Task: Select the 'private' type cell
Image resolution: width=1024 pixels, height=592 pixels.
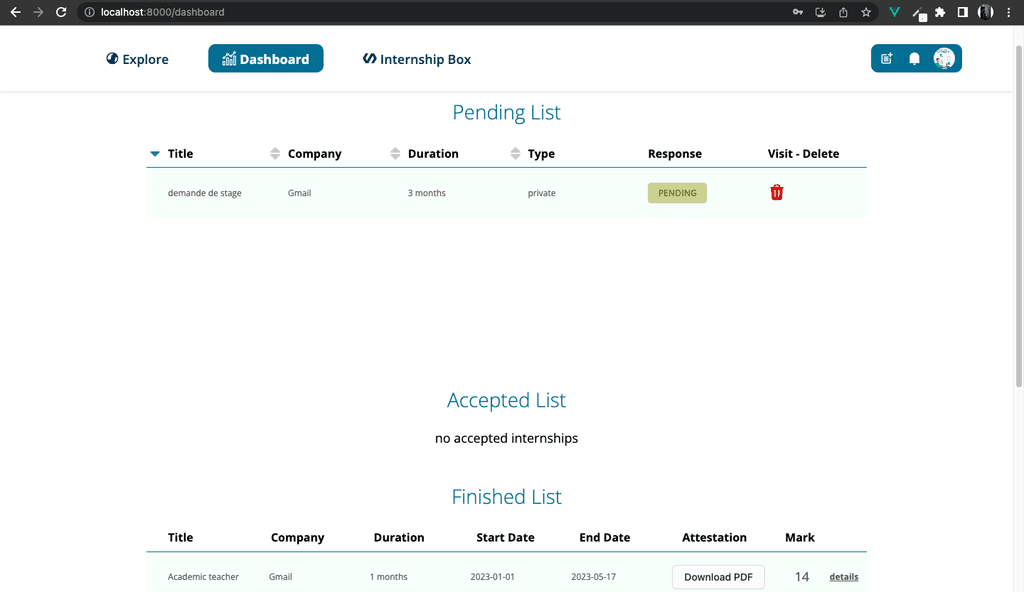Action: pyautogui.click(x=541, y=193)
